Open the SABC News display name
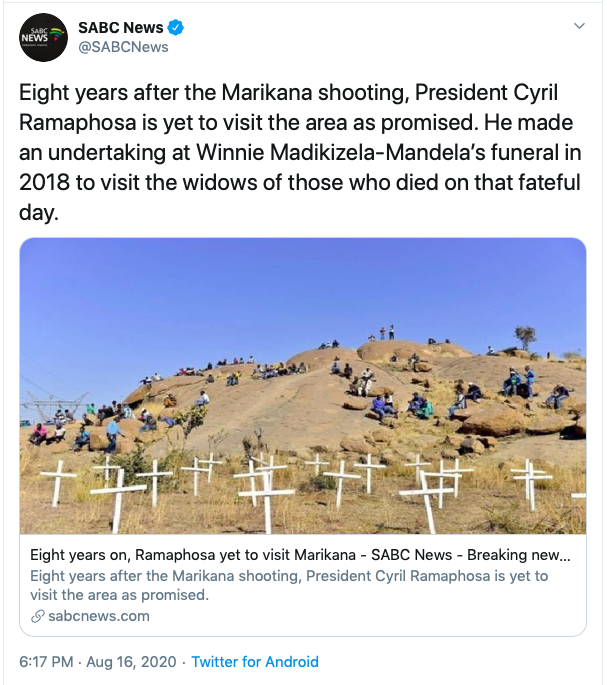The height and width of the screenshot is (685, 607). 121,28
